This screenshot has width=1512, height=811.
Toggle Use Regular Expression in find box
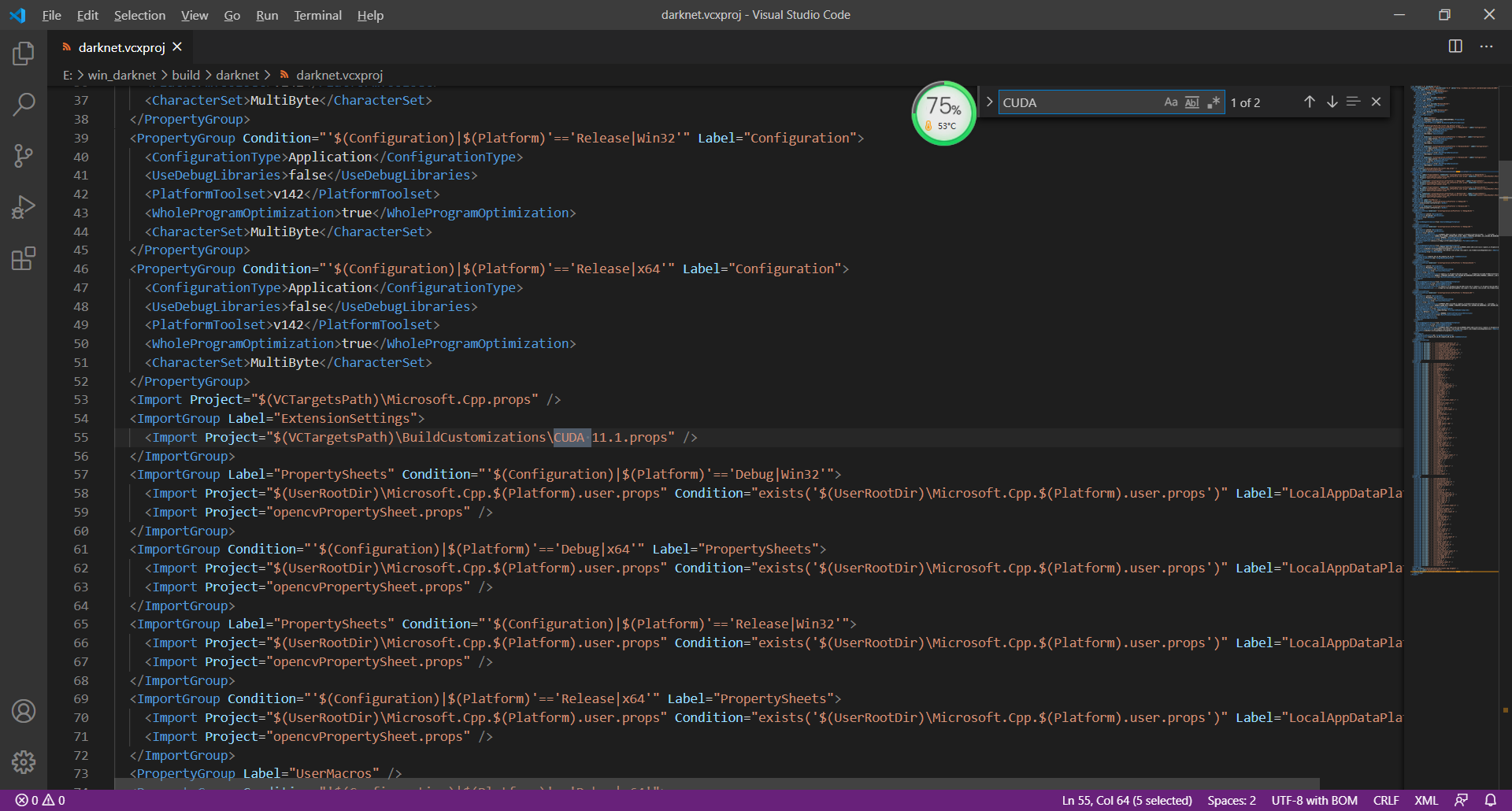(x=1214, y=102)
